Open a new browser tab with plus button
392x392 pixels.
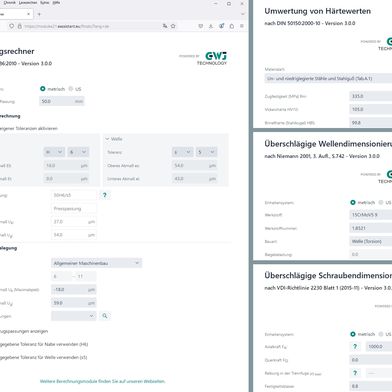(39, 14)
